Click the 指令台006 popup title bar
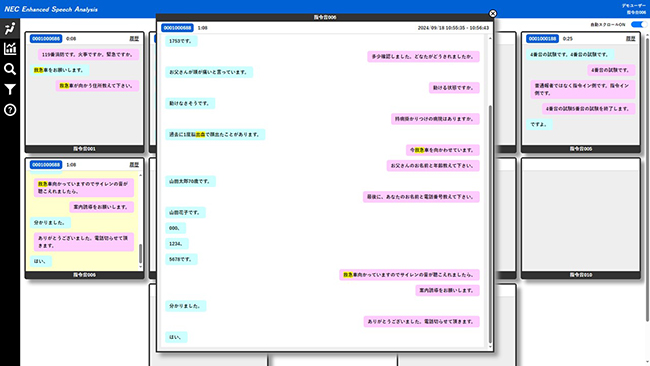This screenshot has height=366, width=650. (x=325, y=17)
